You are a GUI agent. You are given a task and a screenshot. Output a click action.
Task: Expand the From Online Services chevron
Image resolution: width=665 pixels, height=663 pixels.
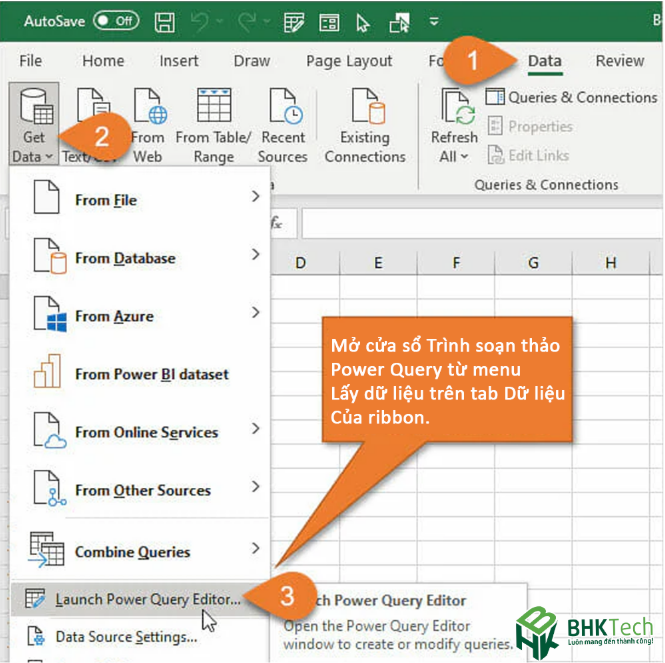(x=255, y=428)
